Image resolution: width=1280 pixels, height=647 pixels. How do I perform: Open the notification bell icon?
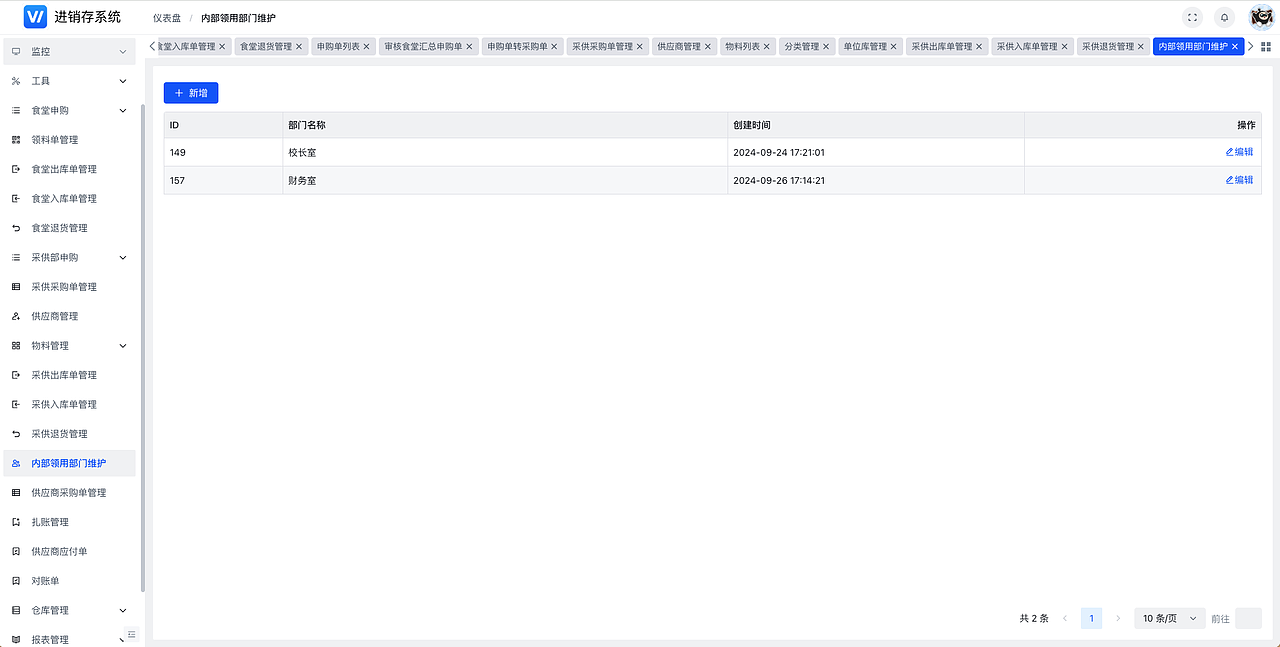pyautogui.click(x=1224, y=17)
